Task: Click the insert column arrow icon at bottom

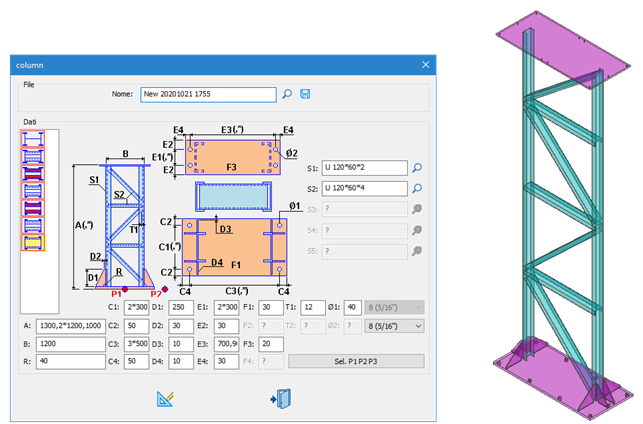Action: 281,399
